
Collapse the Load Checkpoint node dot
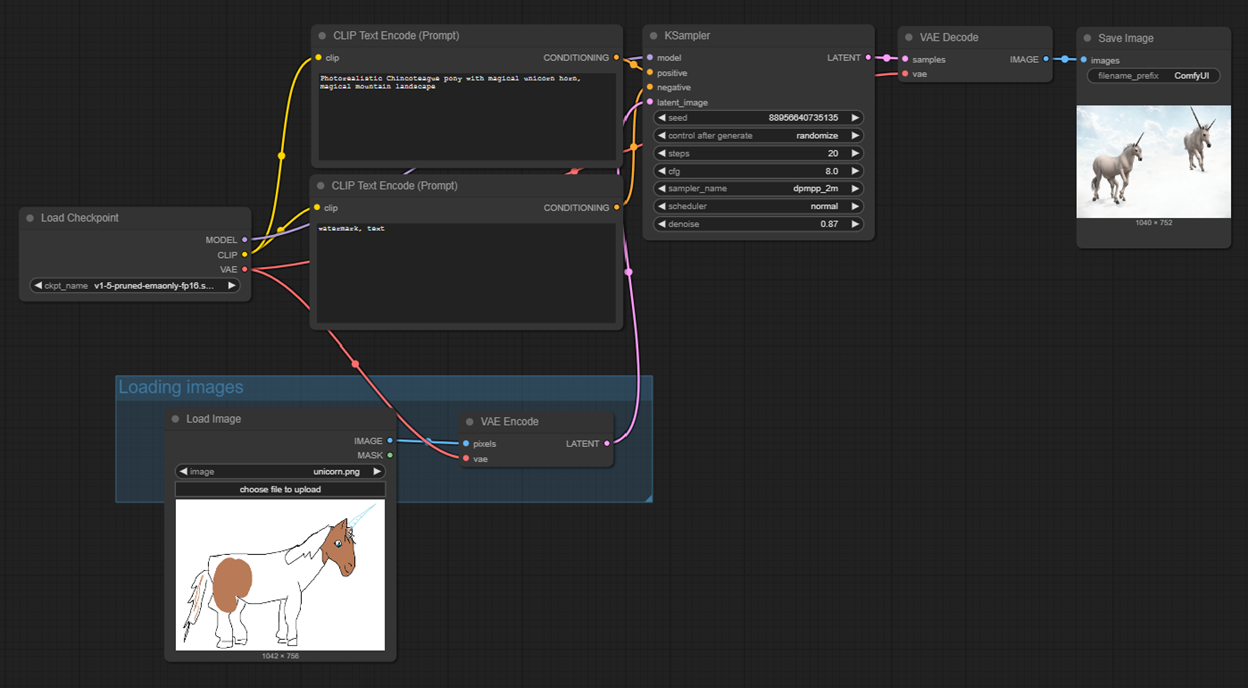point(30,218)
